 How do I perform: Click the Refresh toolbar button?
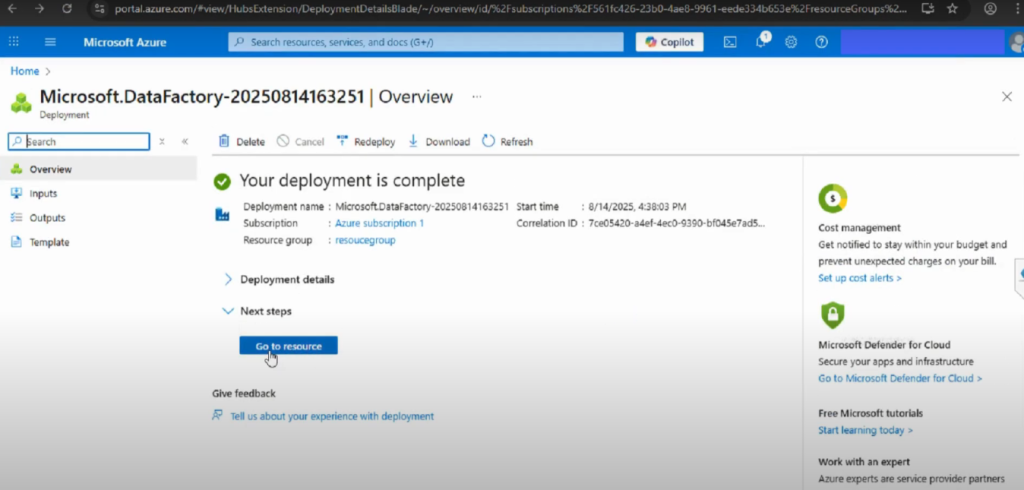point(507,141)
